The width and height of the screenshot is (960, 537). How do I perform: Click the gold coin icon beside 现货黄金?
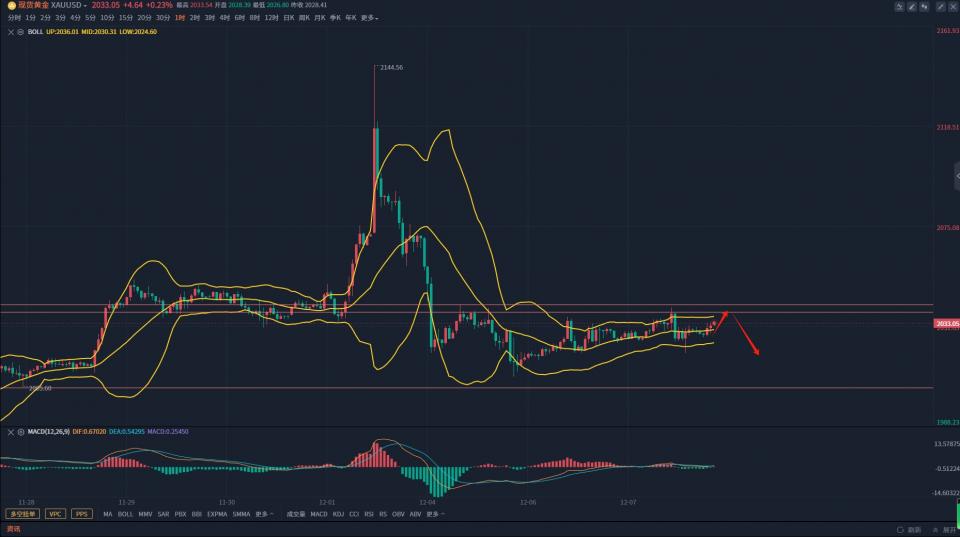[12, 5]
